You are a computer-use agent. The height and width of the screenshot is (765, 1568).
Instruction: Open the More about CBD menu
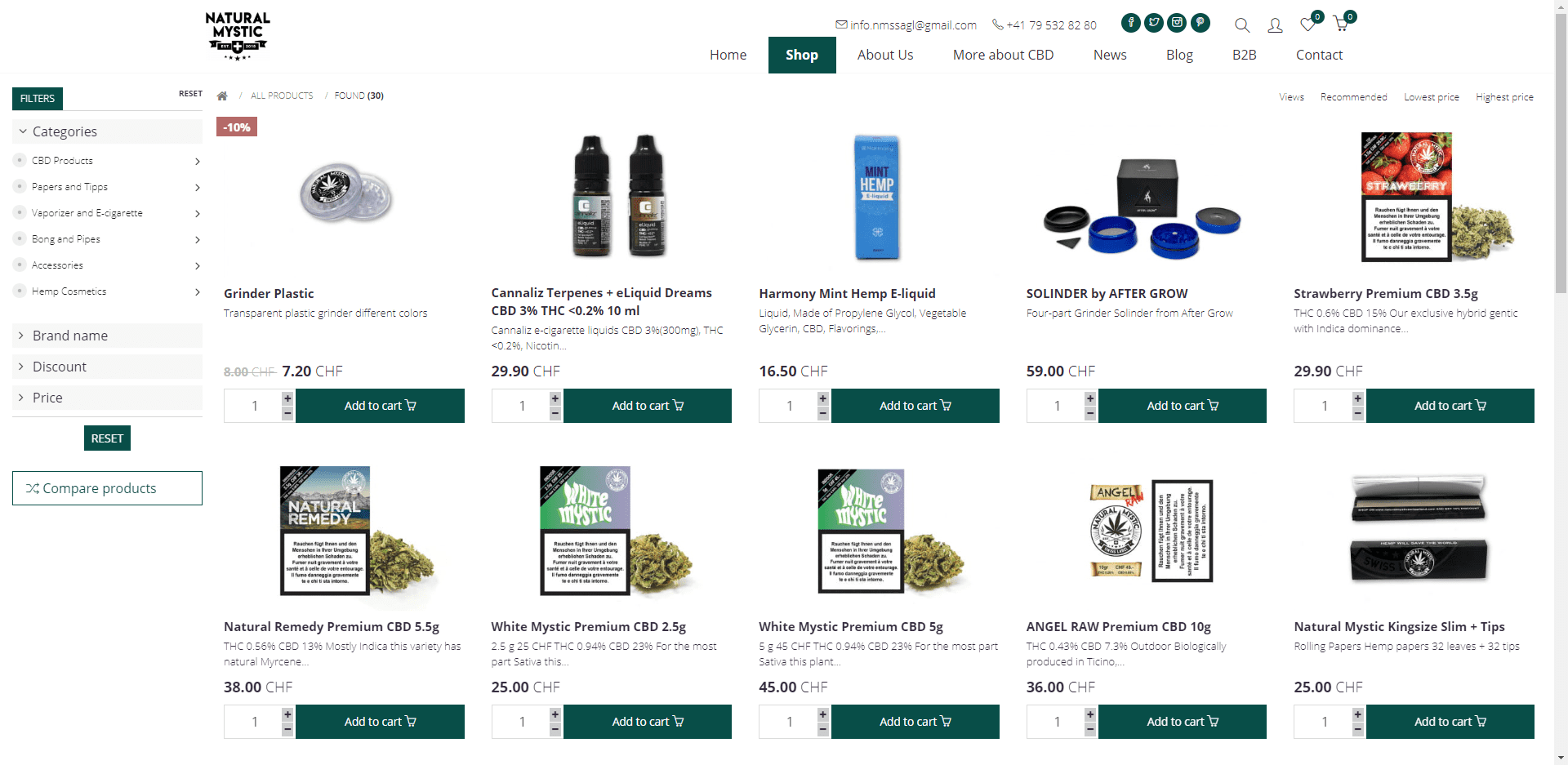[1003, 55]
